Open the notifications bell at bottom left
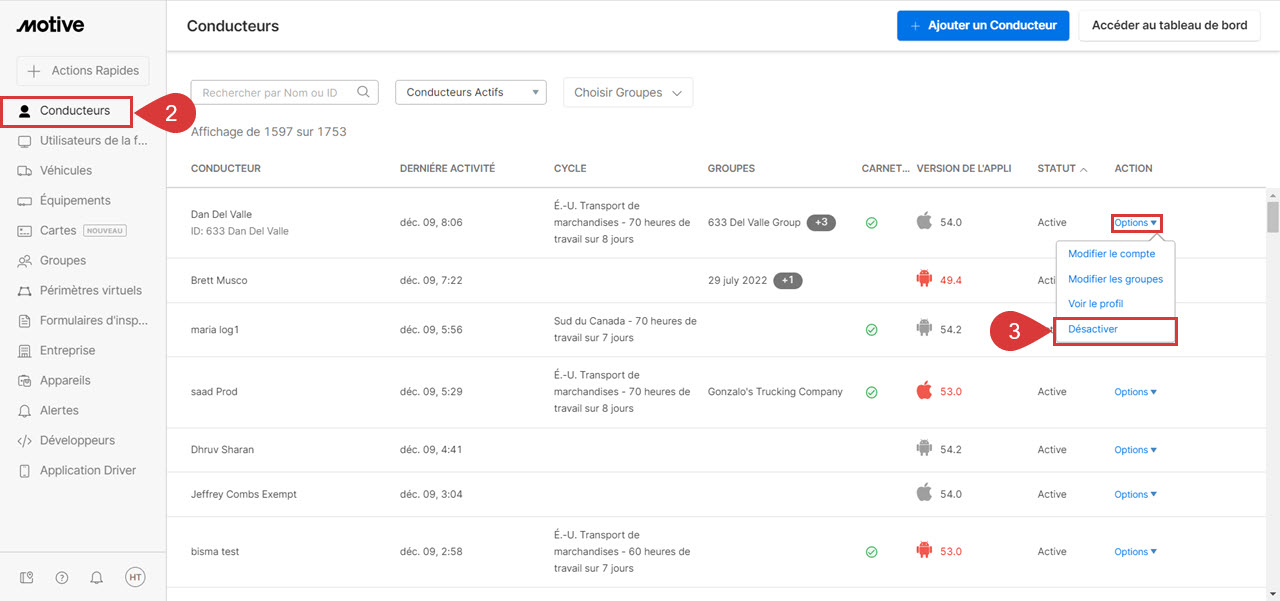 [97, 577]
